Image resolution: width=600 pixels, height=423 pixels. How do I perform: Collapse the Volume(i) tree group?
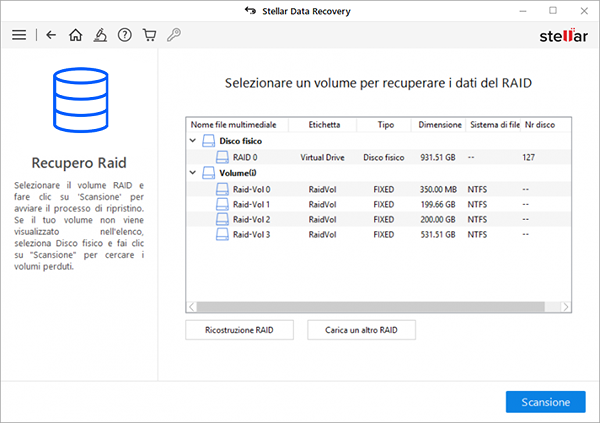click(x=193, y=173)
